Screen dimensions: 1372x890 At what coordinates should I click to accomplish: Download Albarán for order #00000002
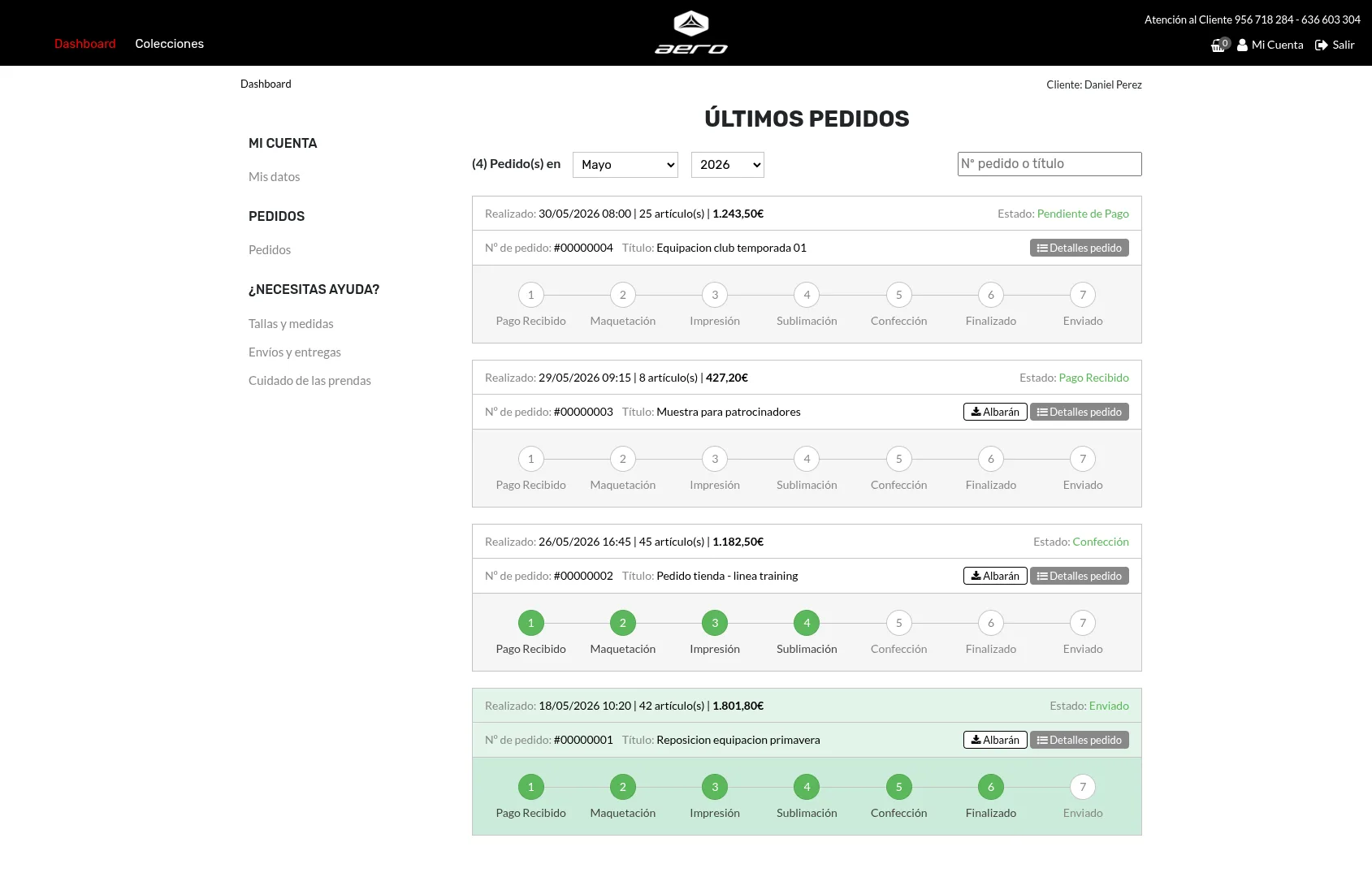tap(995, 576)
